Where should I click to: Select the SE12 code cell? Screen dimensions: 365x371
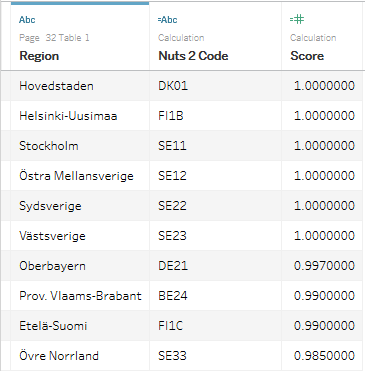coord(215,176)
